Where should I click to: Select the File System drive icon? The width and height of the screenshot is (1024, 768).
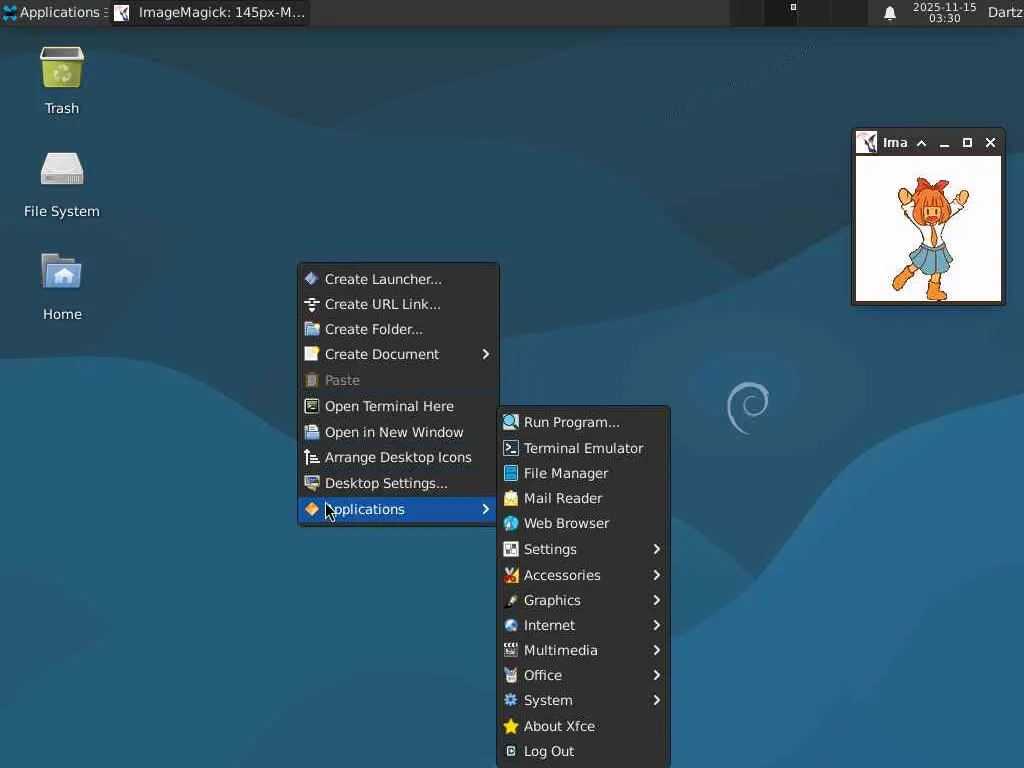click(x=62, y=169)
